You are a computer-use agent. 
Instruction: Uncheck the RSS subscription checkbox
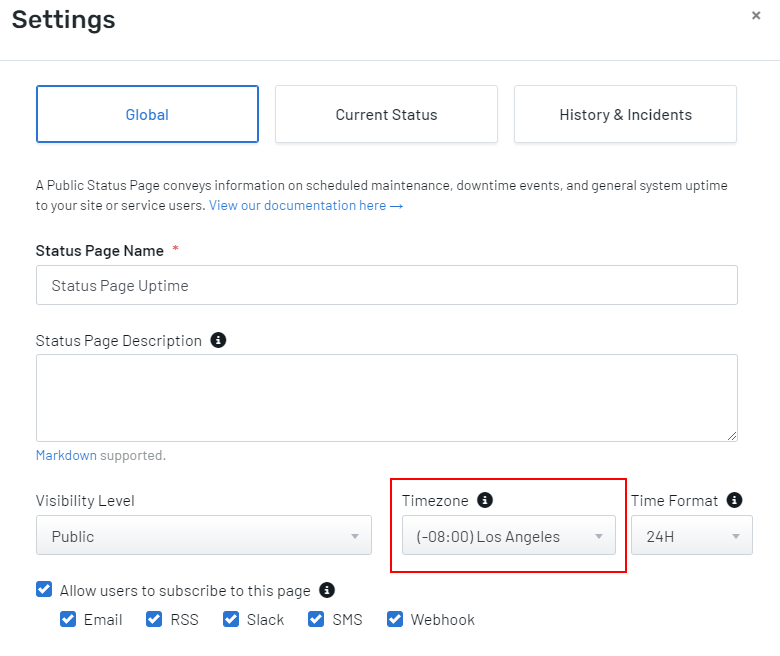coord(154,619)
